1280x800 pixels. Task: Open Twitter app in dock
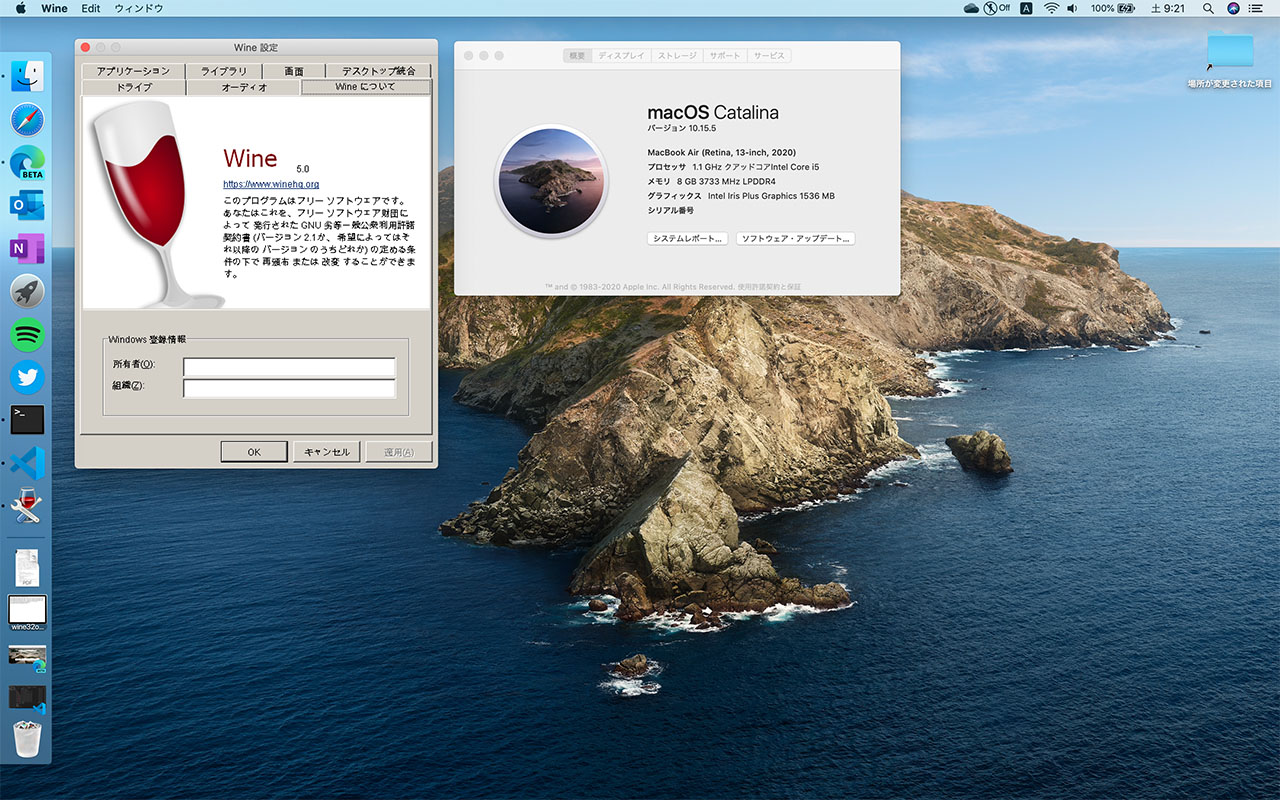coord(27,377)
